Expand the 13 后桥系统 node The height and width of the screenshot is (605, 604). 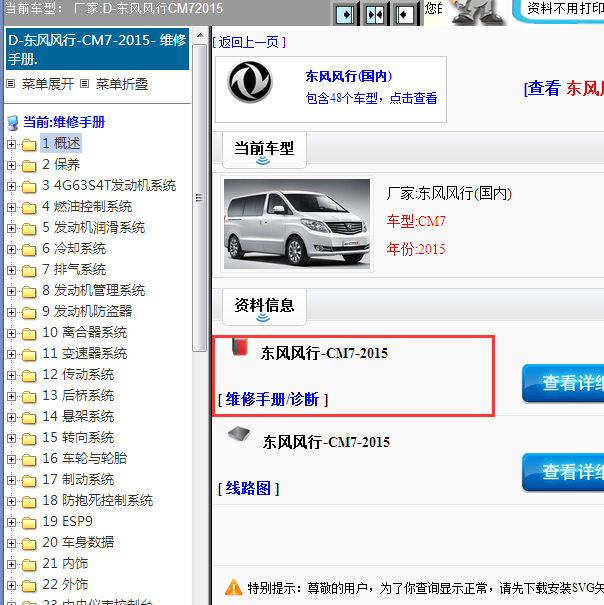click(x=11, y=396)
